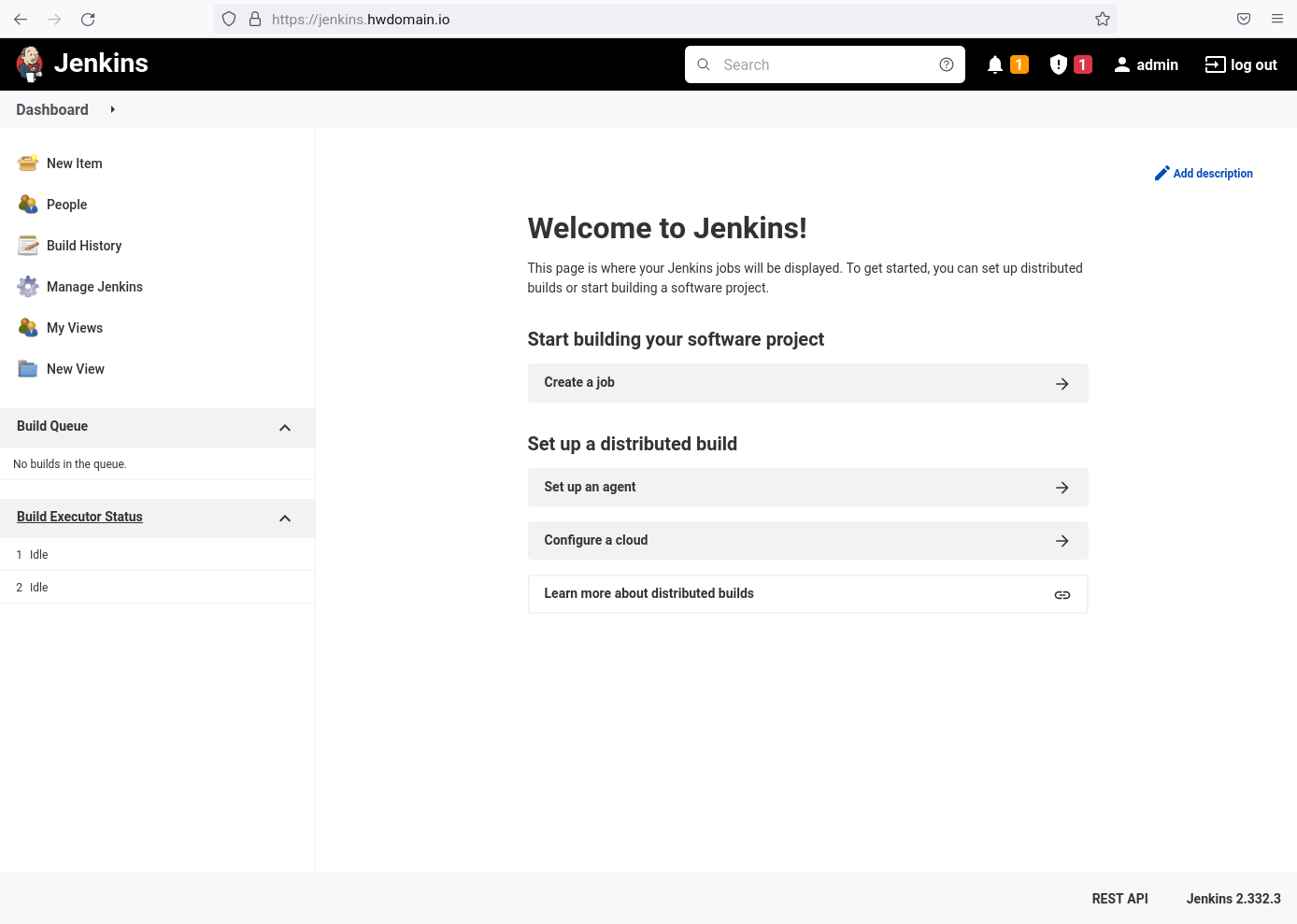1297x924 pixels.
Task: Click executor 2 Idle row
Action: point(157,588)
